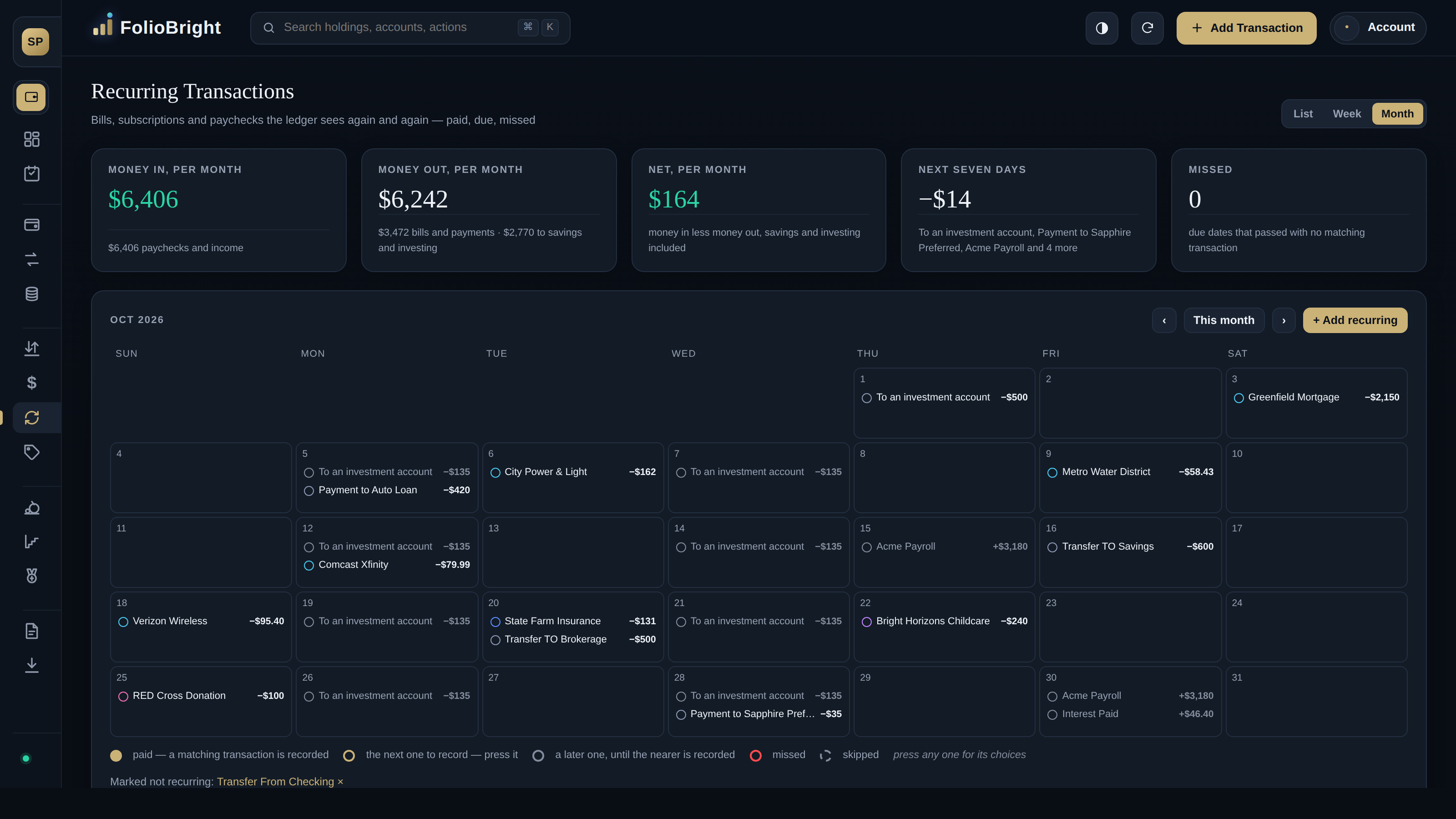Open the State Farm Insurance entry
The image size is (1456, 819).
point(572,621)
